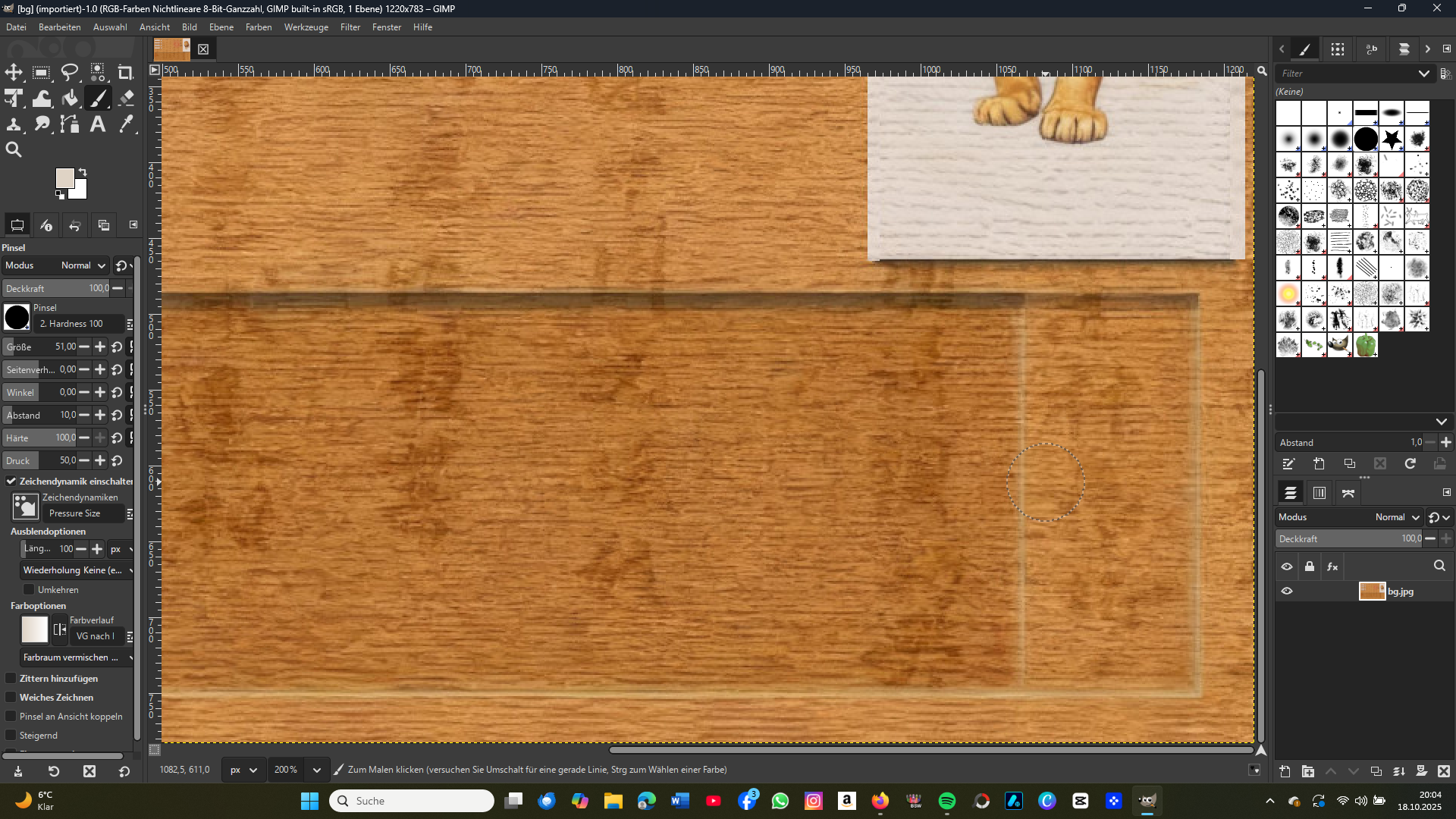Select the Bucket Fill tool
1456x819 pixels.
[70, 99]
